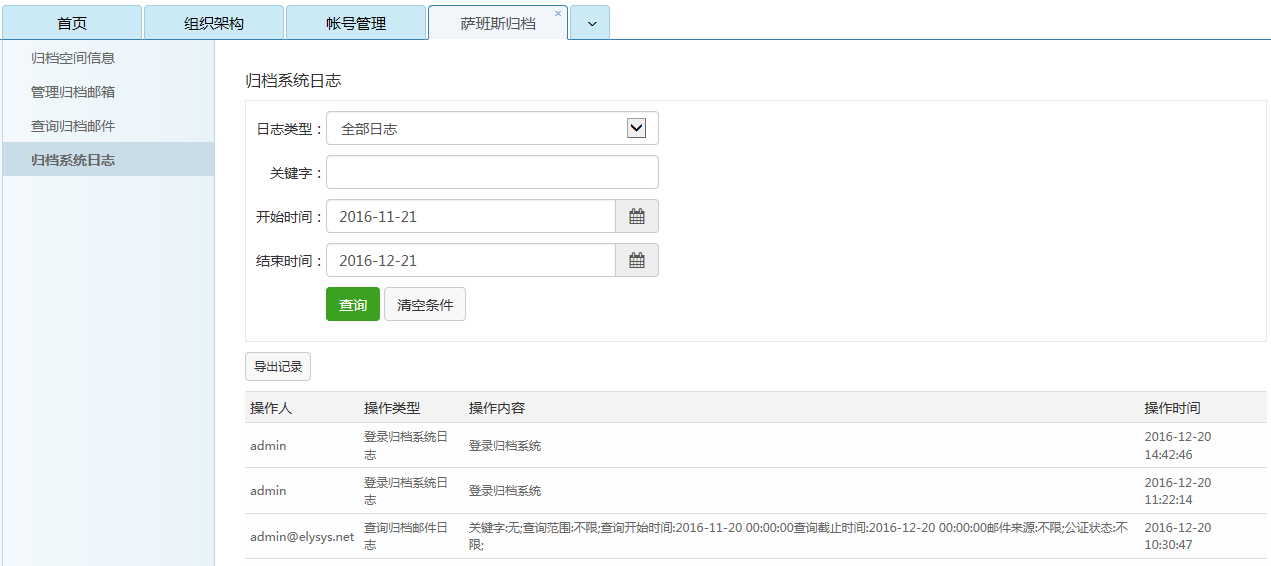The width and height of the screenshot is (1271, 566).
Task: Click the 结束时间 date field
Action: click(x=470, y=261)
